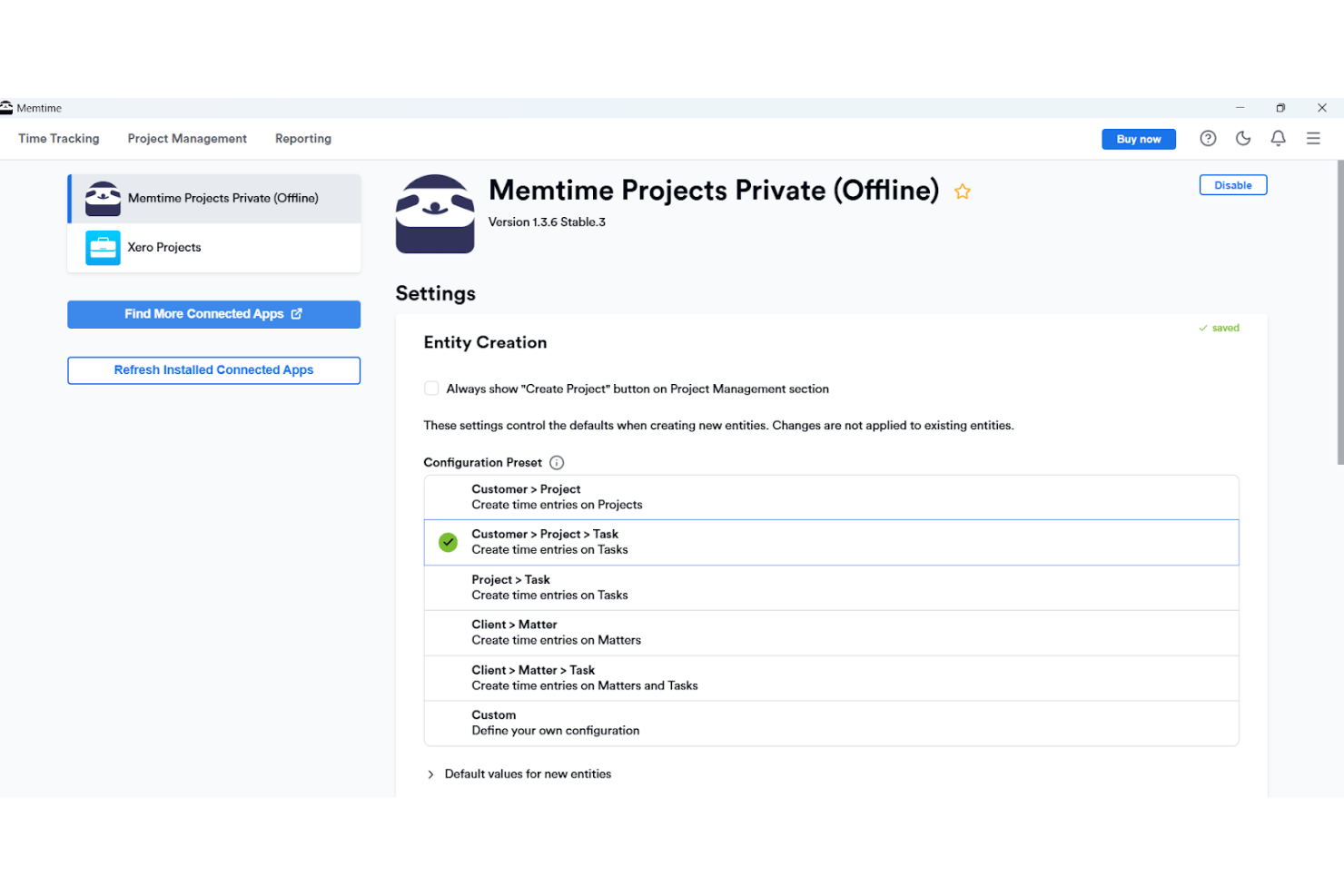The height and width of the screenshot is (896, 1344).
Task: Select Project > Task preset
Action: pos(831,587)
